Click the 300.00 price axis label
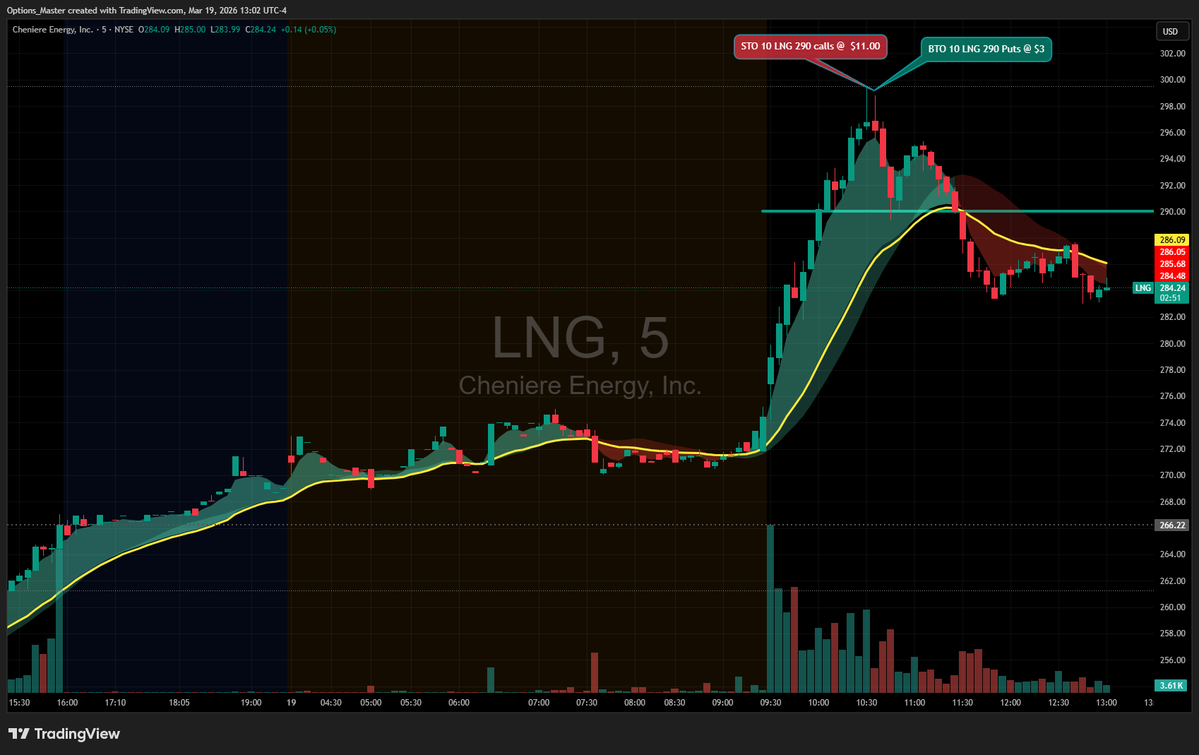This screenshot has width=1199, height=755. point(1172,80)
